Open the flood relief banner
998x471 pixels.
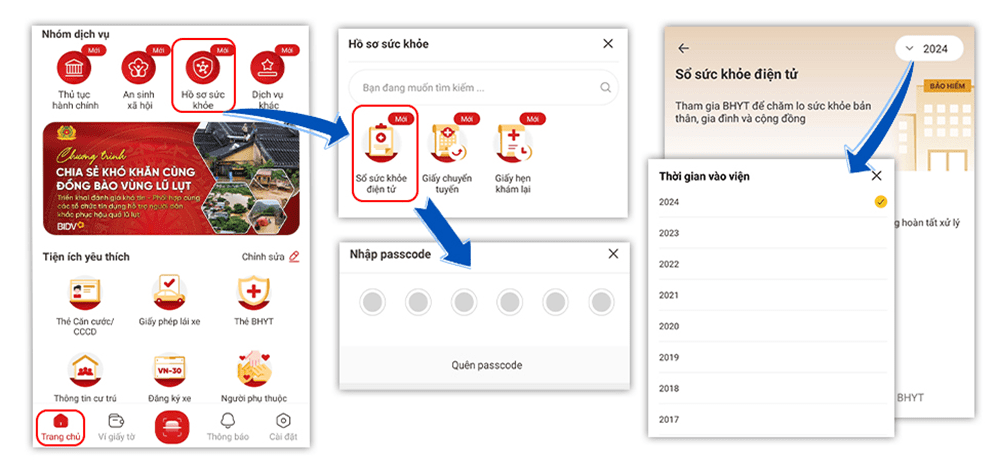click(171, 179)
